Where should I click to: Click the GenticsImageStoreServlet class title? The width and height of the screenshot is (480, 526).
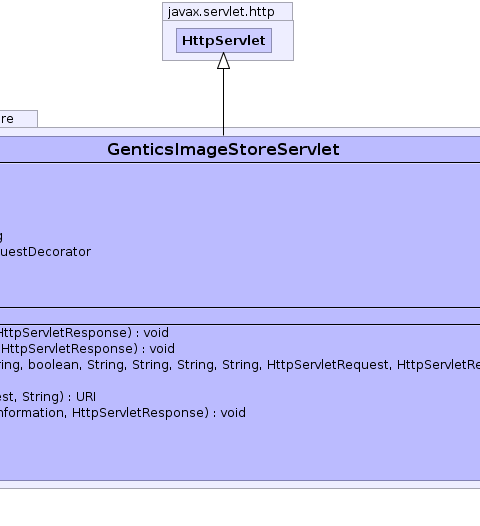(223, 149)
